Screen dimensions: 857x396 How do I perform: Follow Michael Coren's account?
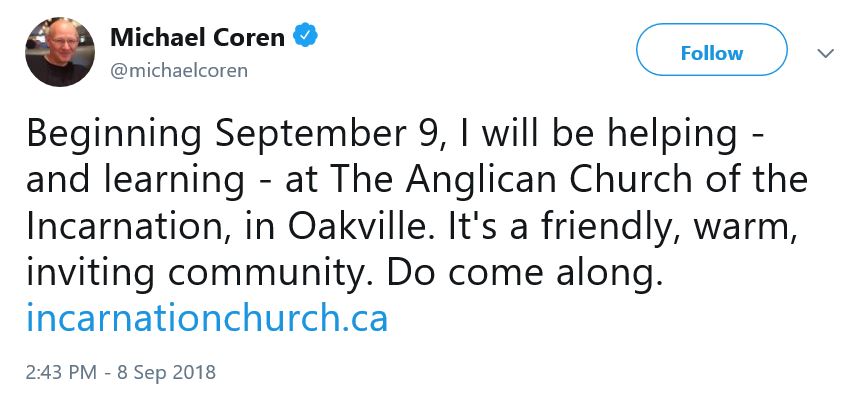coord(712,53)
